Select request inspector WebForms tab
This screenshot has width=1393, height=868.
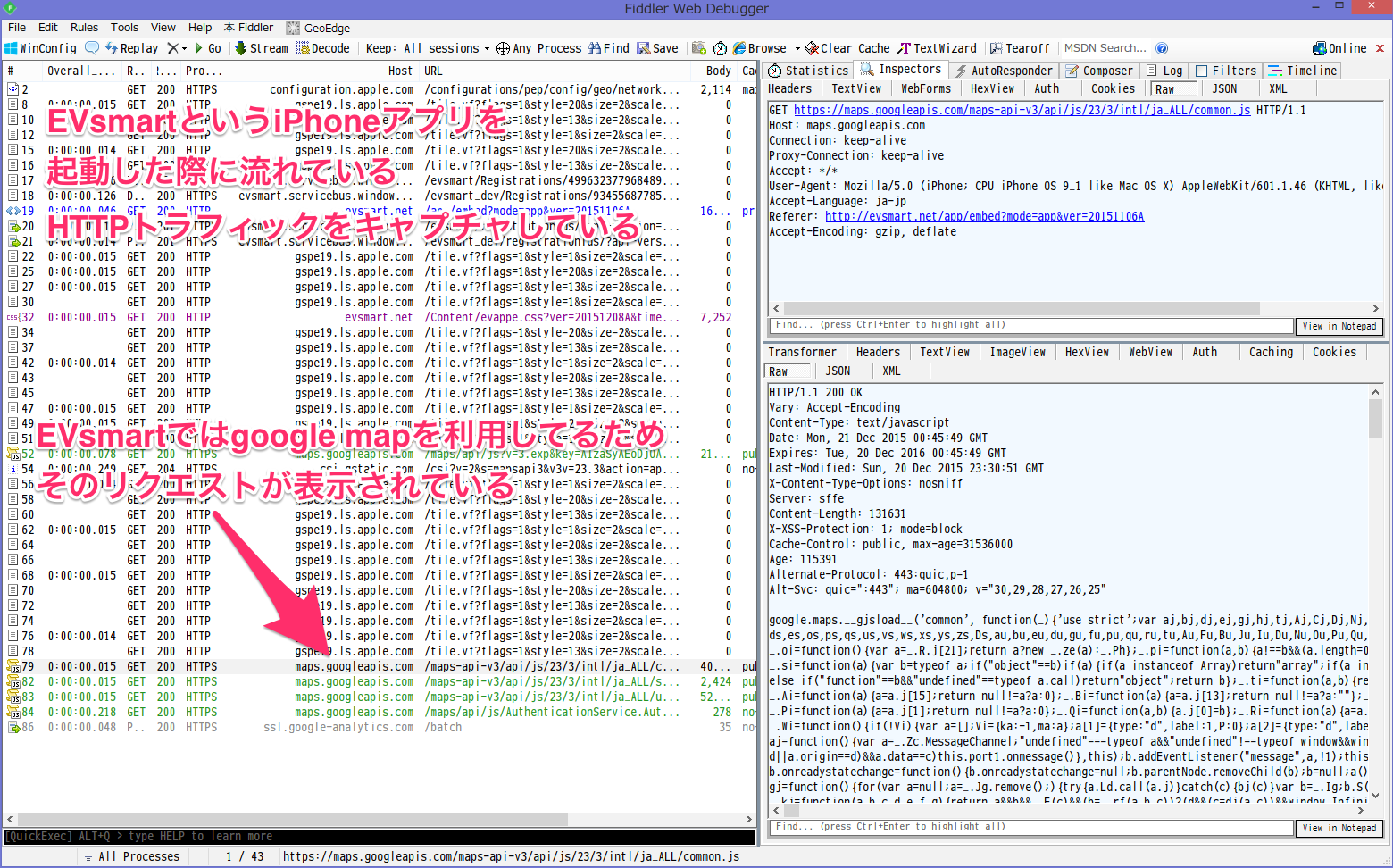point(926,88)
